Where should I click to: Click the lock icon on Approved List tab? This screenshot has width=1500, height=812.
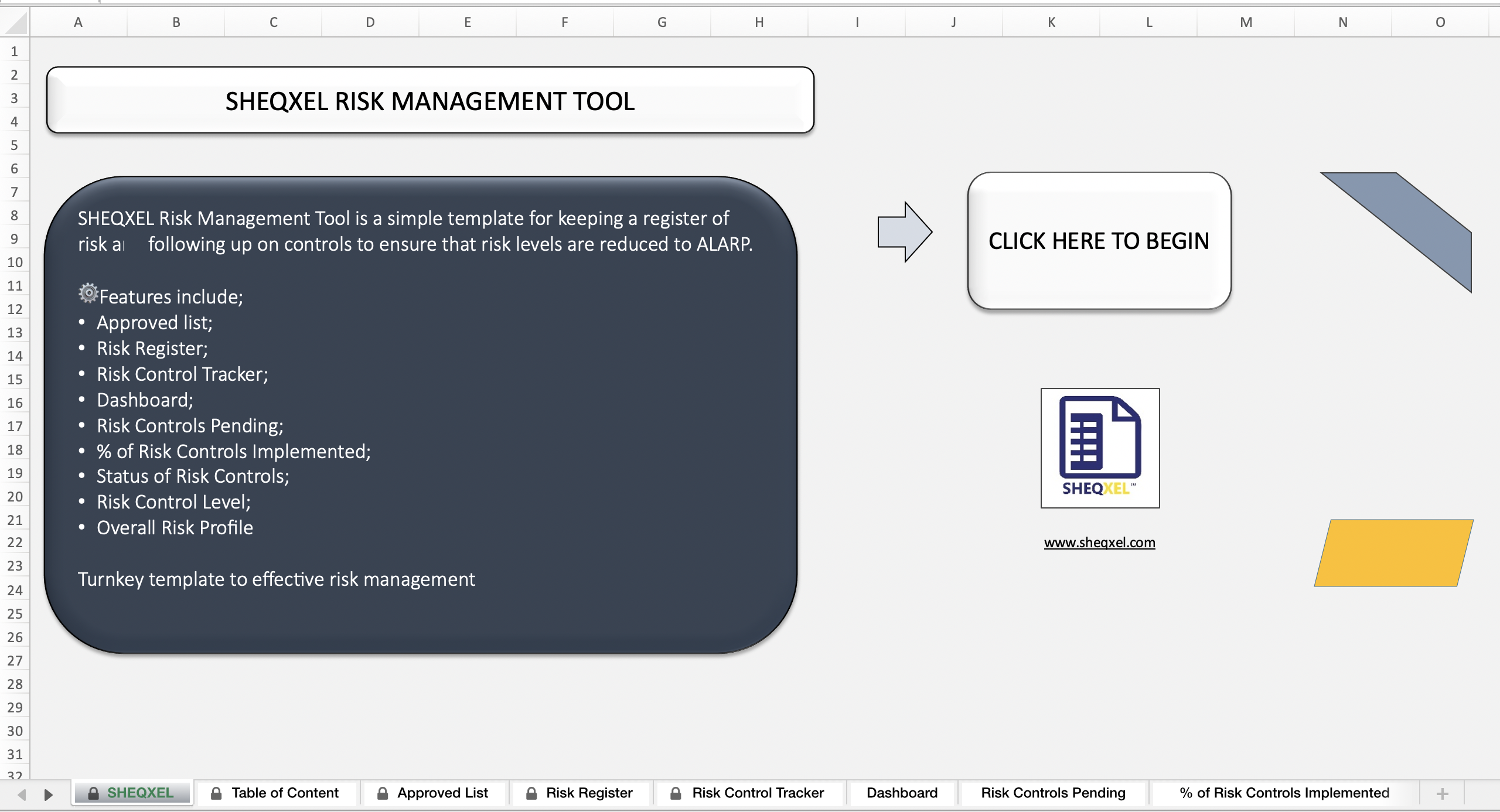click(x=382, y=793)
